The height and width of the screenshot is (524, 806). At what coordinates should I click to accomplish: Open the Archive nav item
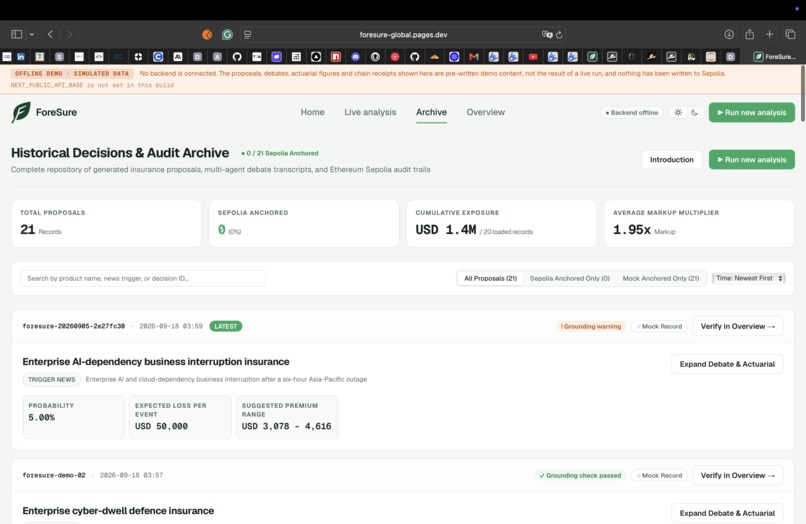431,112
